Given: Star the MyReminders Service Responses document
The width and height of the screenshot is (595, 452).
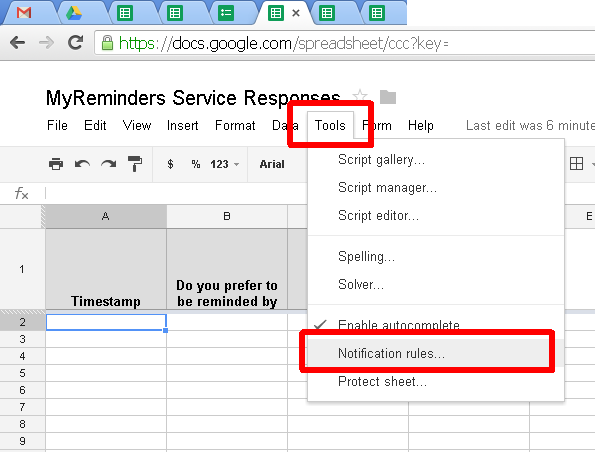Looking at the screenshot, I should (360, 96).
